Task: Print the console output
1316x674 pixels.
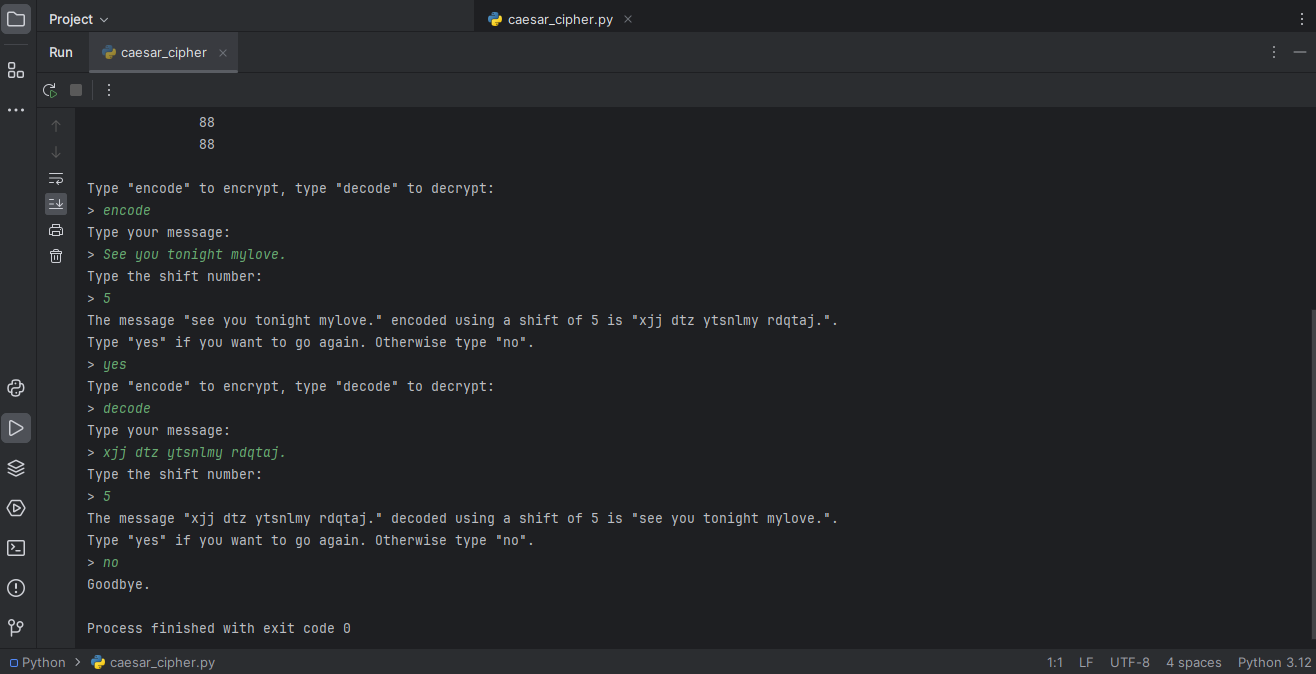Action: click(x=56, y=230)
